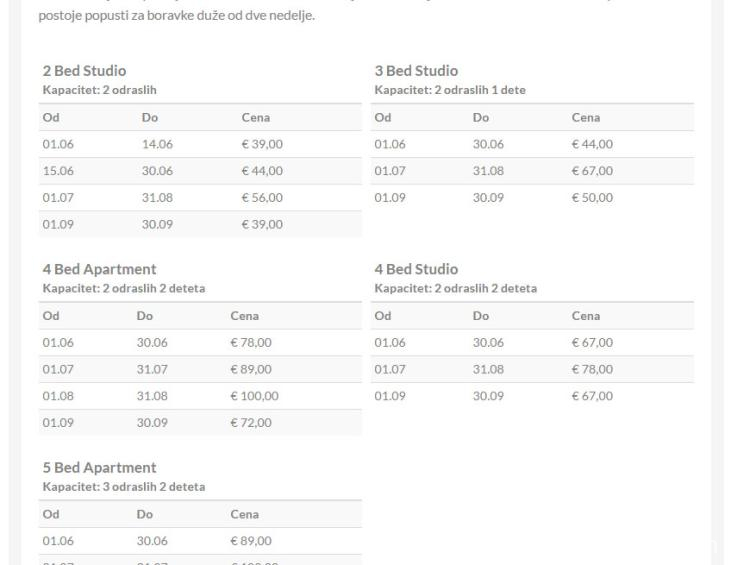Select the € 50,00 price cell
The height and width of the screenshot is (565, 731).
(592, 198)
